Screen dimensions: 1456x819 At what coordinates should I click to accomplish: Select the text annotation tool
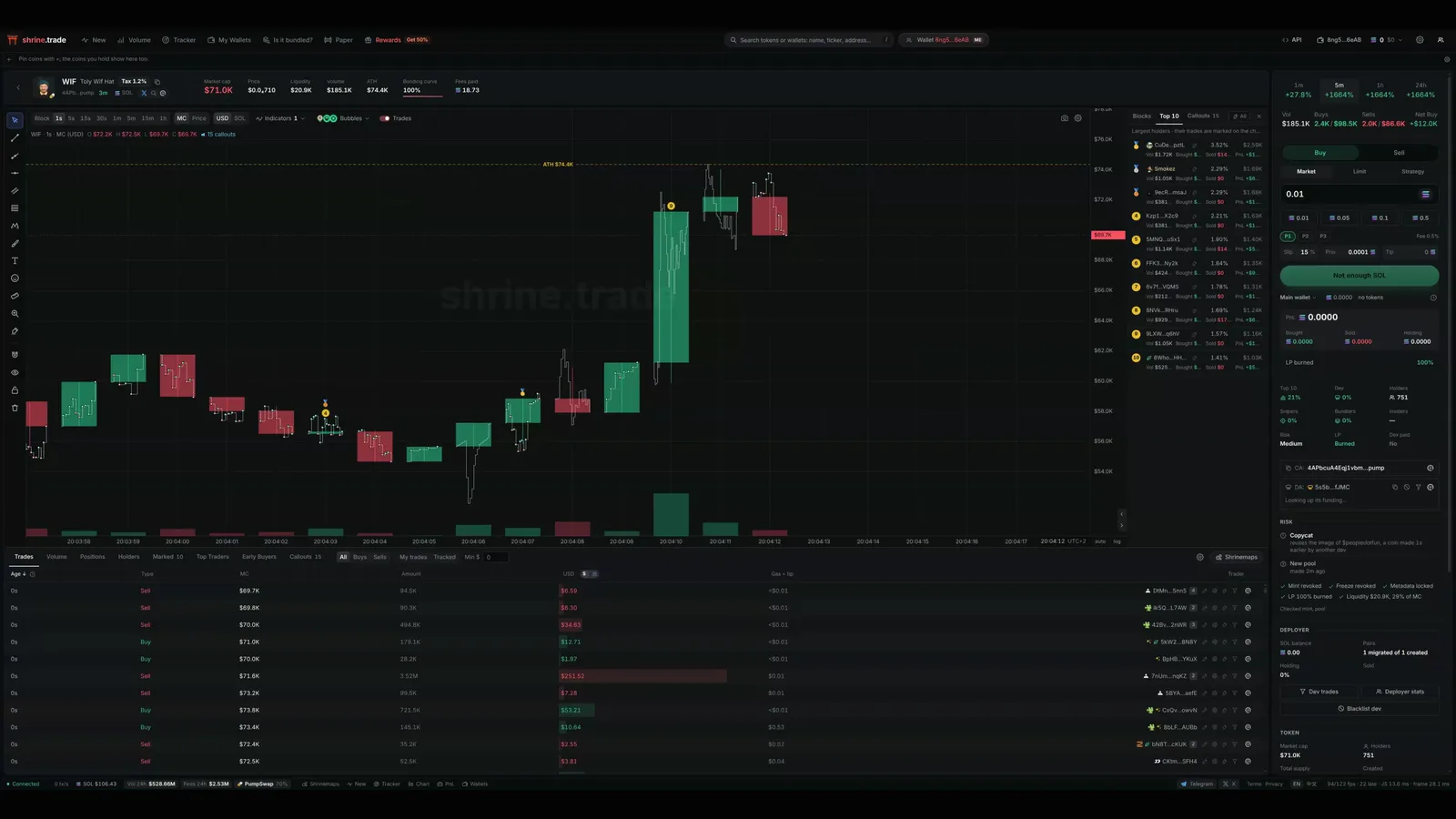(x=15, y=261)
